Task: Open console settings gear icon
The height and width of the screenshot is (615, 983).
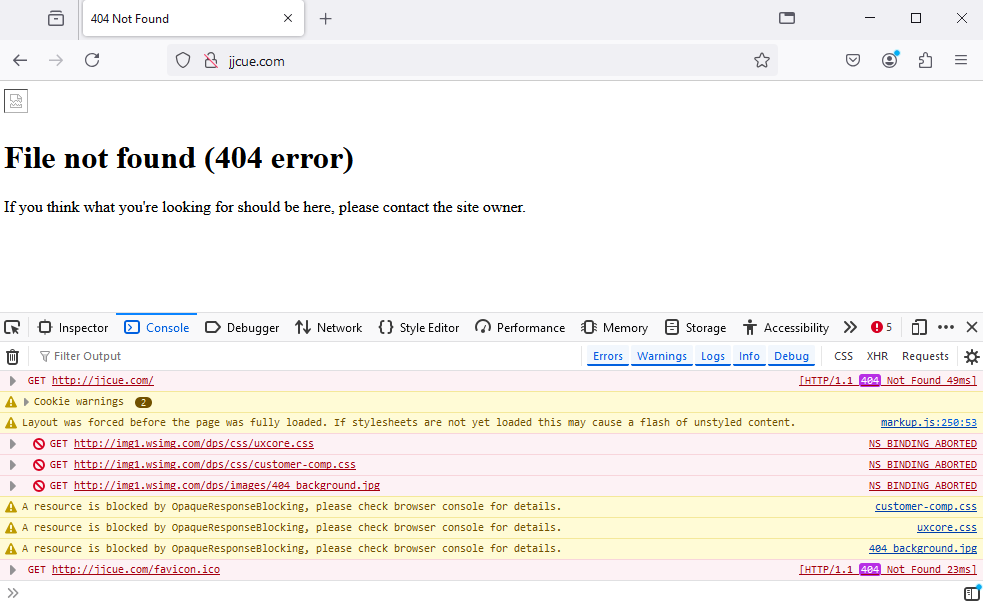Action: 971,357
